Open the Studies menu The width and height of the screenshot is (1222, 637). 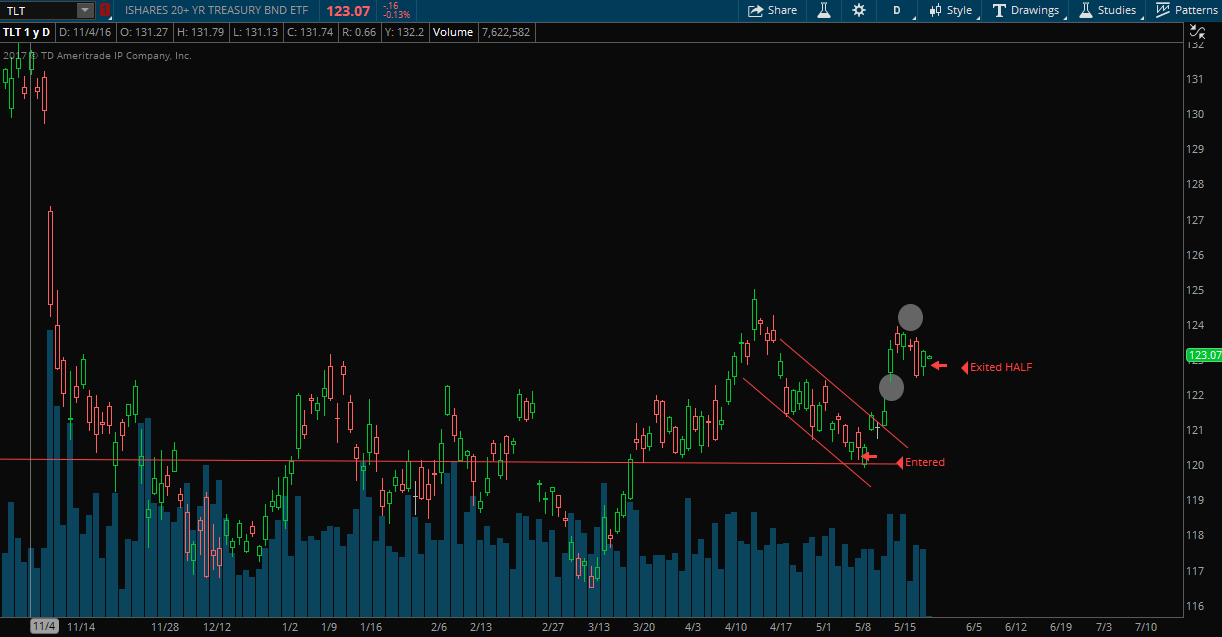(x=1108, y=10)
